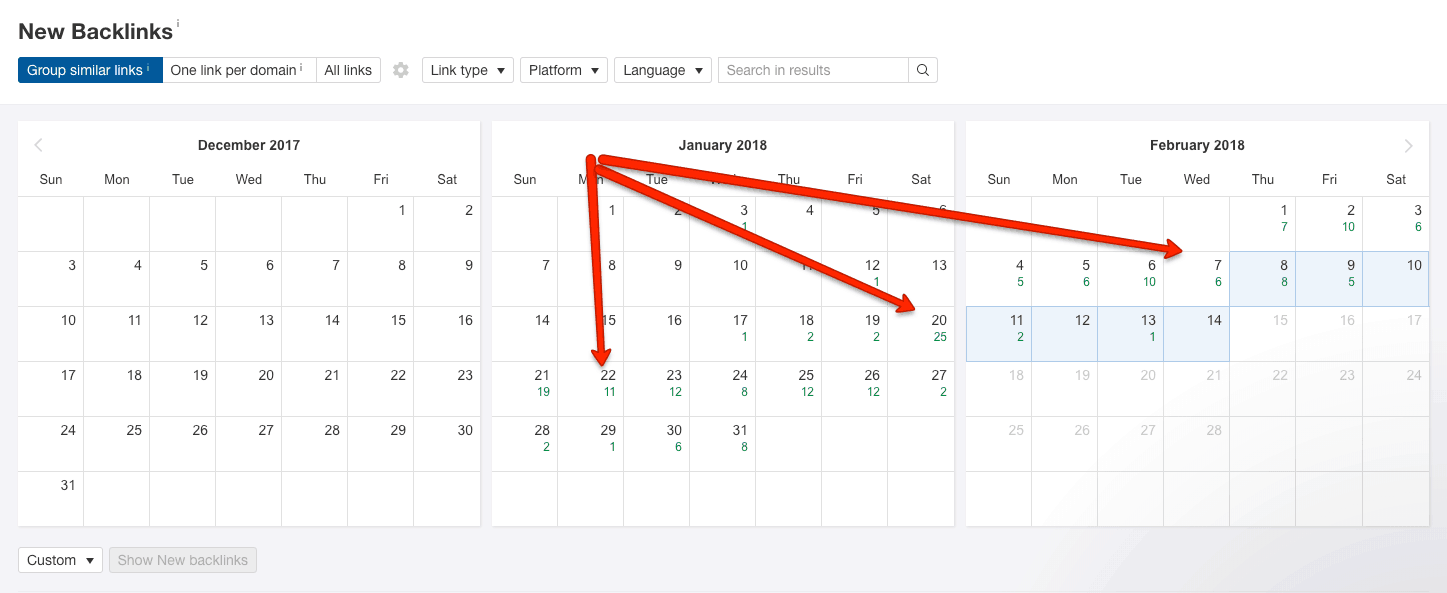Select January 20 with 25 backlinks
The width and height of the screenshot is (1447, 593).
921,334
